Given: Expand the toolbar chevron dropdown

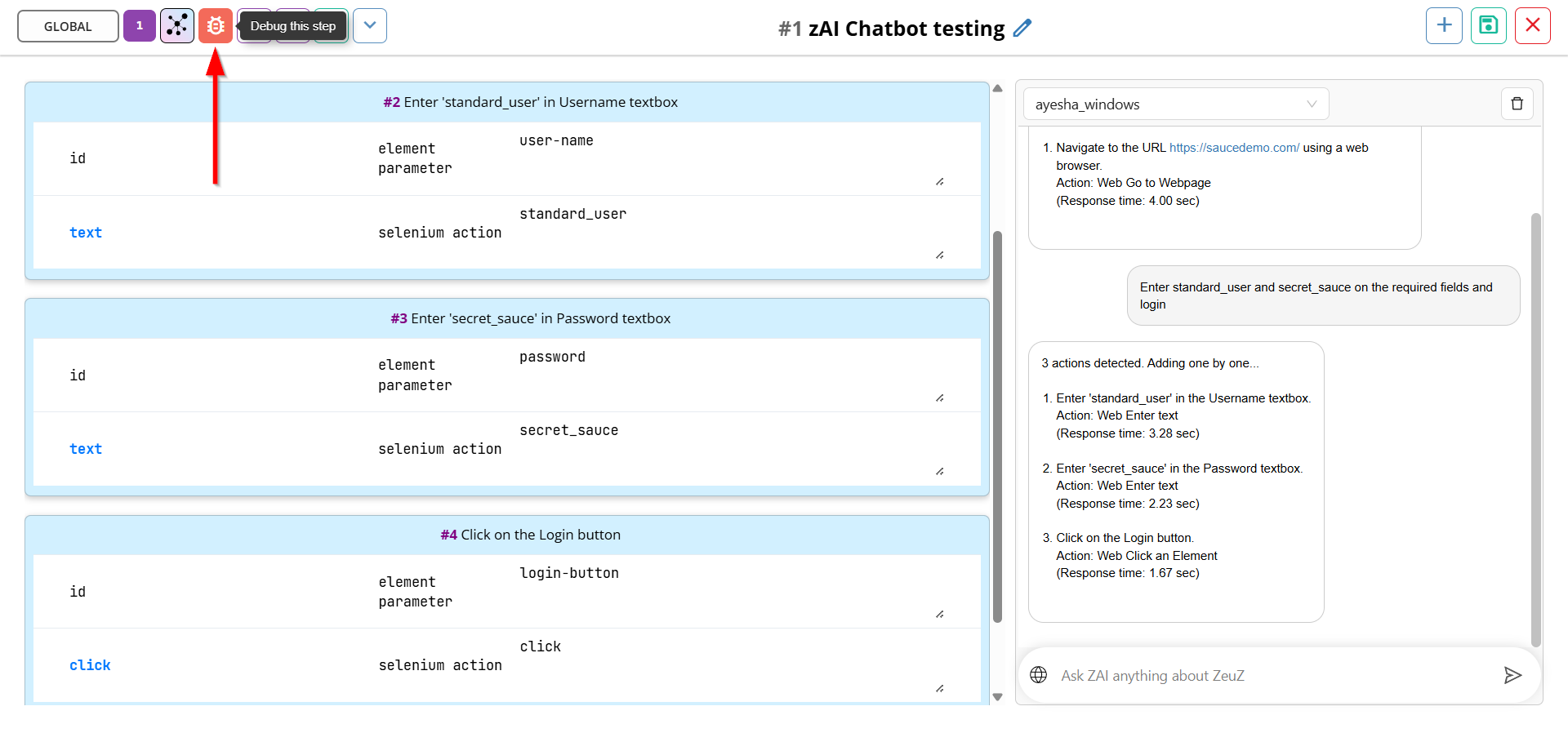Looking at the screenshot, I should 370,26.
